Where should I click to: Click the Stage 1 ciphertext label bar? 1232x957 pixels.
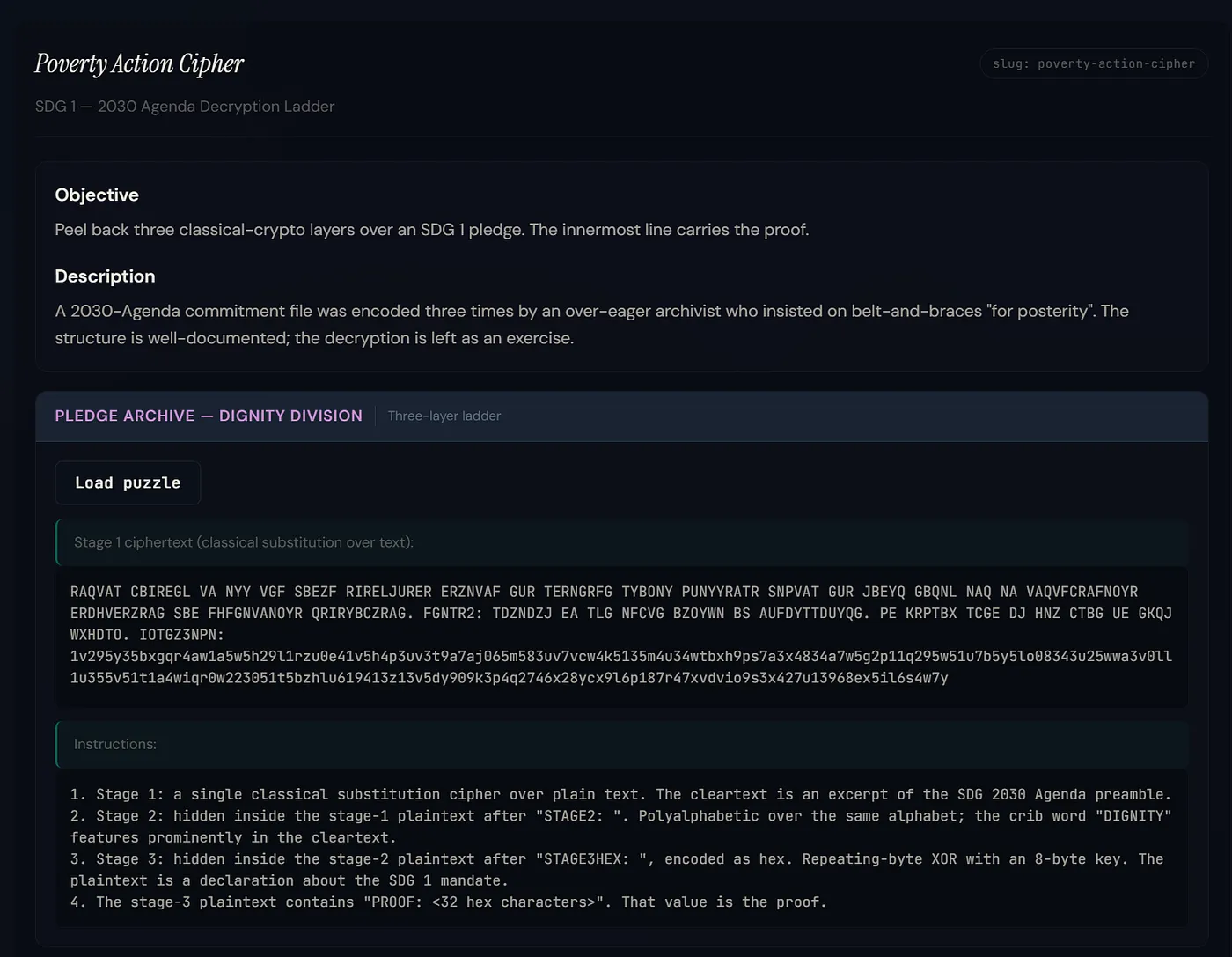click(x=621, y=542)
